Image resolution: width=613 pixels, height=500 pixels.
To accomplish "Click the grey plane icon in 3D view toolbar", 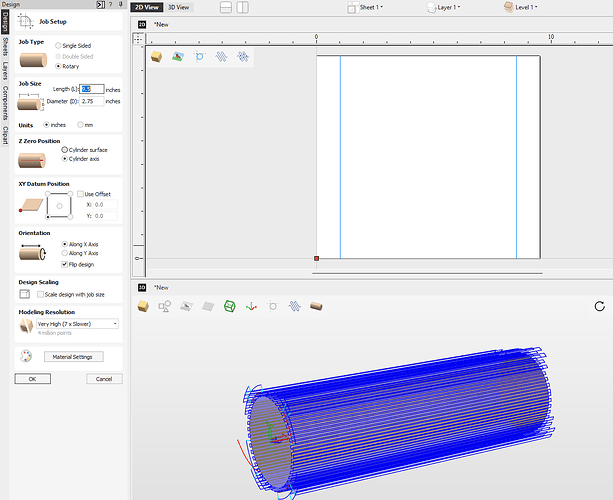I will point(208,306).
